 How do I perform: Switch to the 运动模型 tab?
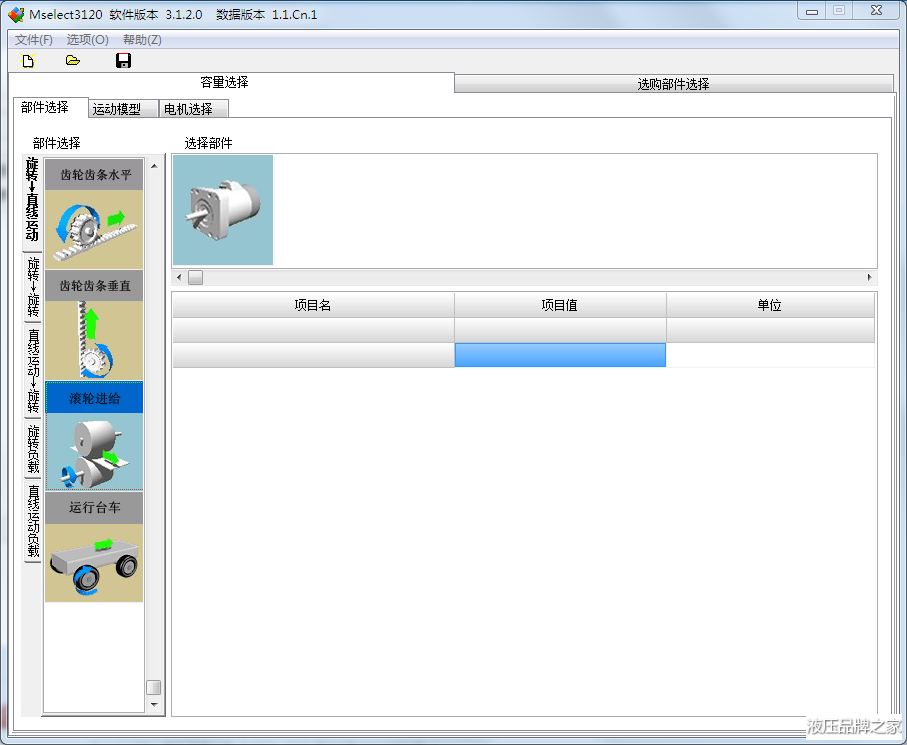click(117, 109)
